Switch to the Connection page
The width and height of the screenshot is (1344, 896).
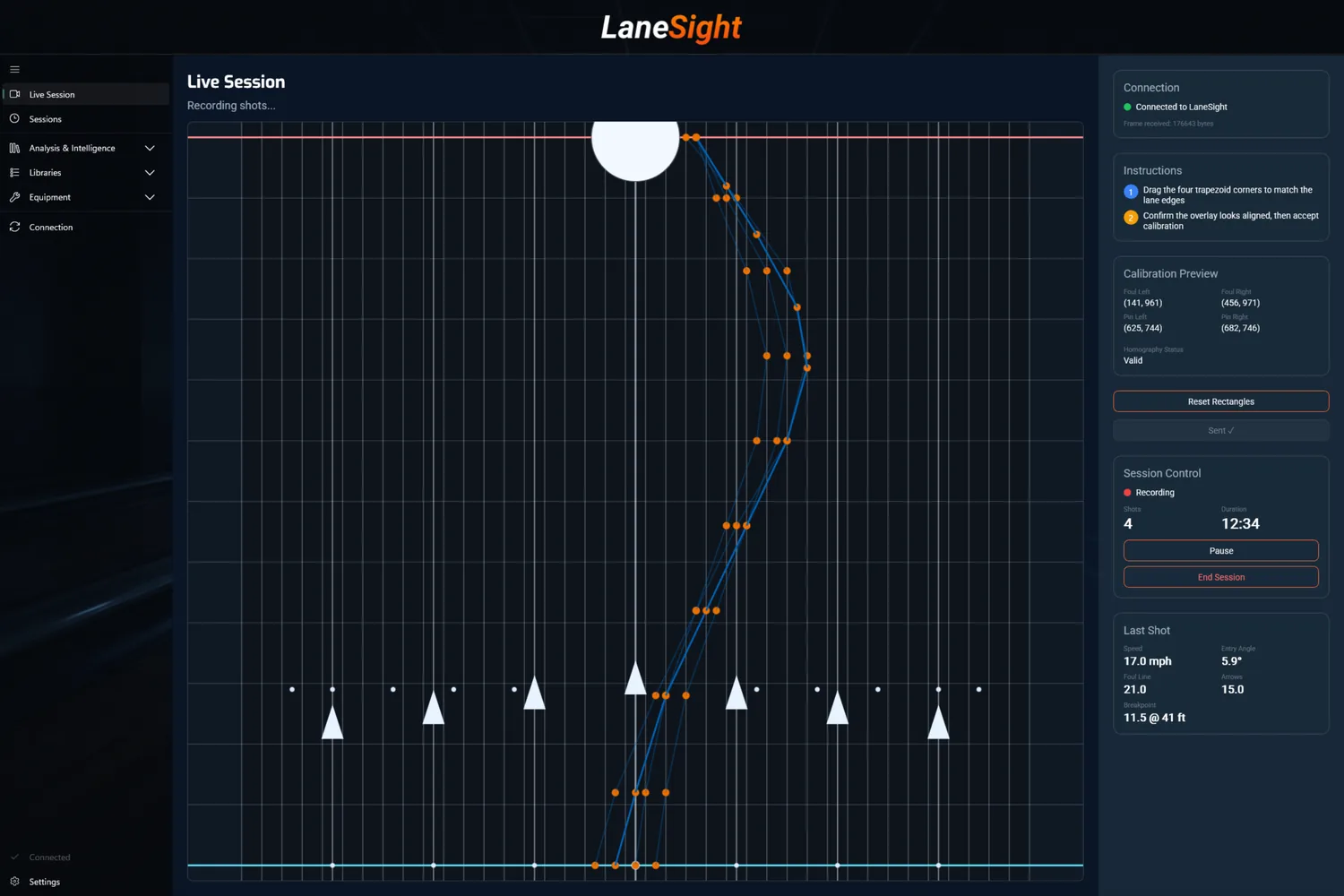click(x=51, y=227)
